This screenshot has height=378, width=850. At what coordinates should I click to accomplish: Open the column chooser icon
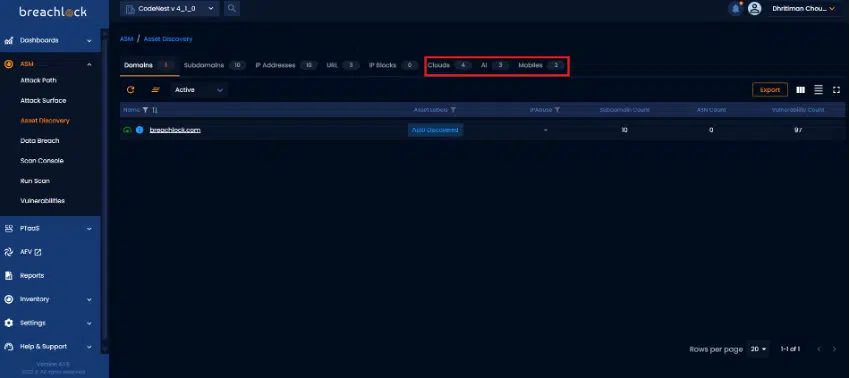(x=800, y=90)
